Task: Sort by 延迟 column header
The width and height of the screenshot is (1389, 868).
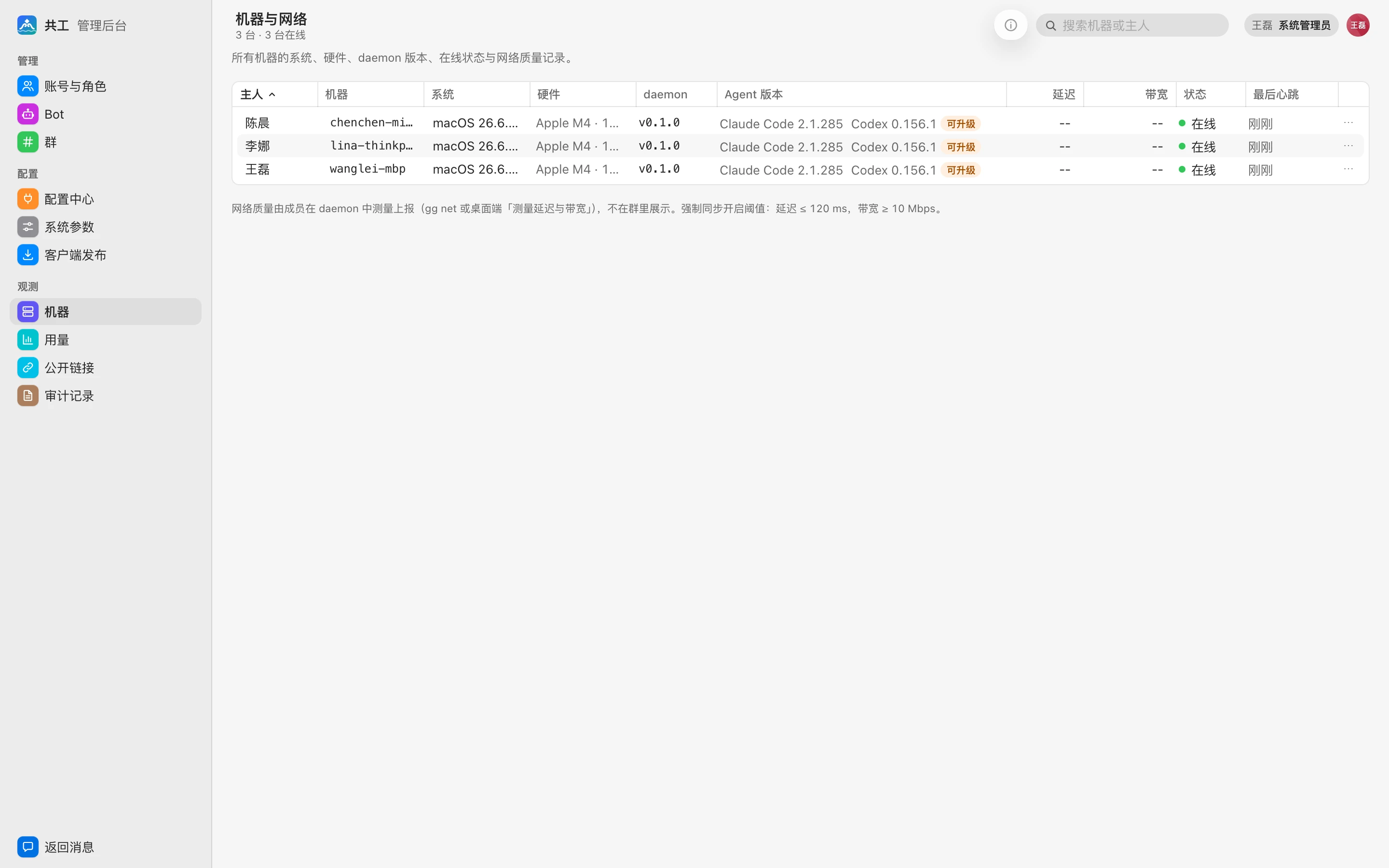Action: click(x=1045, y=94)
